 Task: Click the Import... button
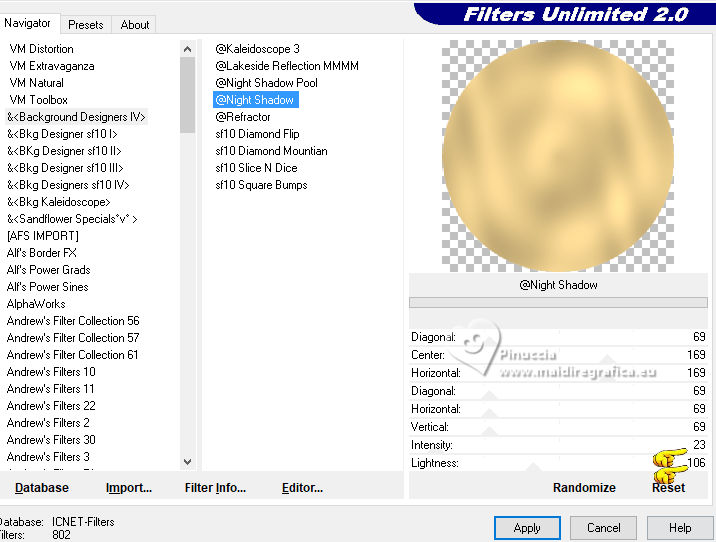(129, 488)
